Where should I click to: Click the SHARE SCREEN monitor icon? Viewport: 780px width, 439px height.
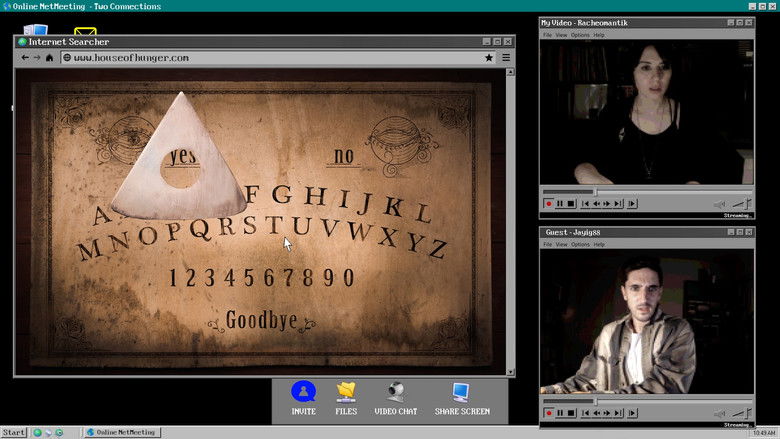[461, 392]
